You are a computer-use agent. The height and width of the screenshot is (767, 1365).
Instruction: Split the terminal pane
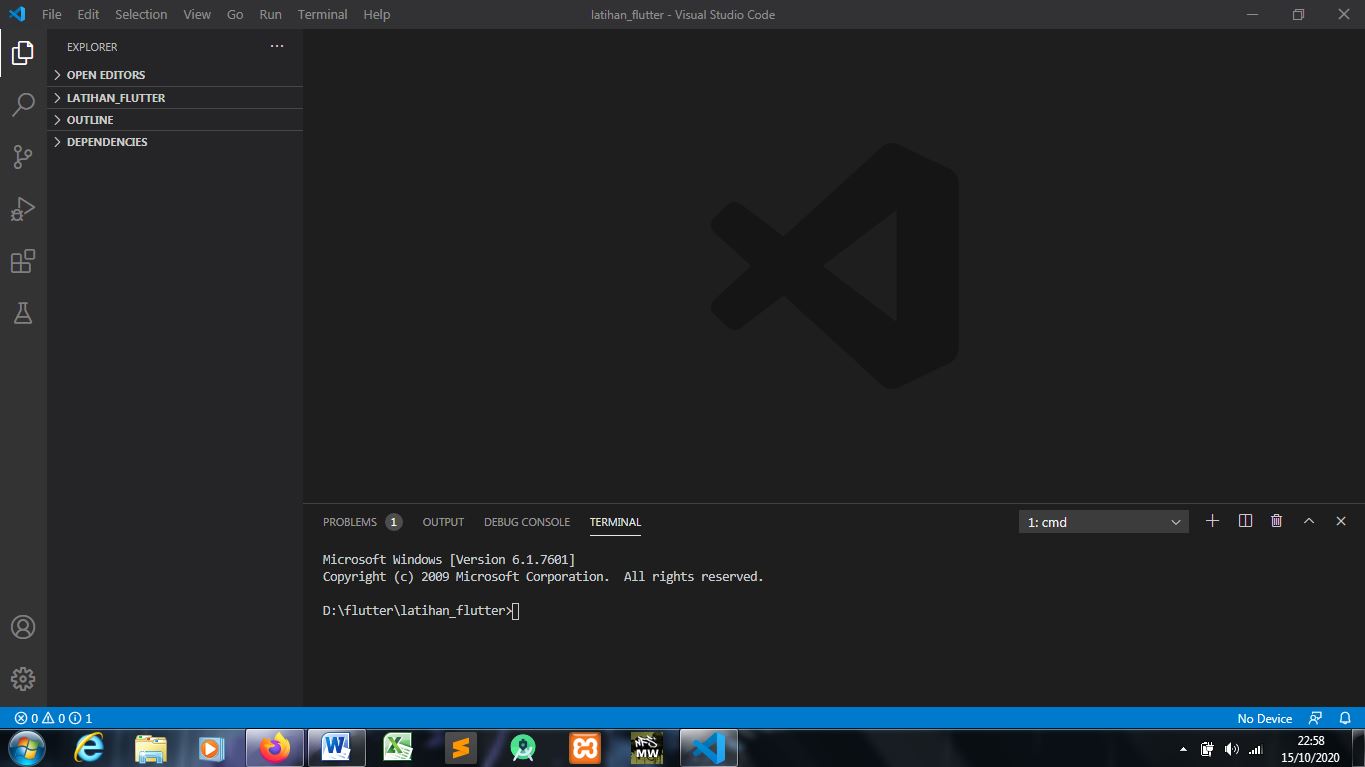pos(1244,521)
